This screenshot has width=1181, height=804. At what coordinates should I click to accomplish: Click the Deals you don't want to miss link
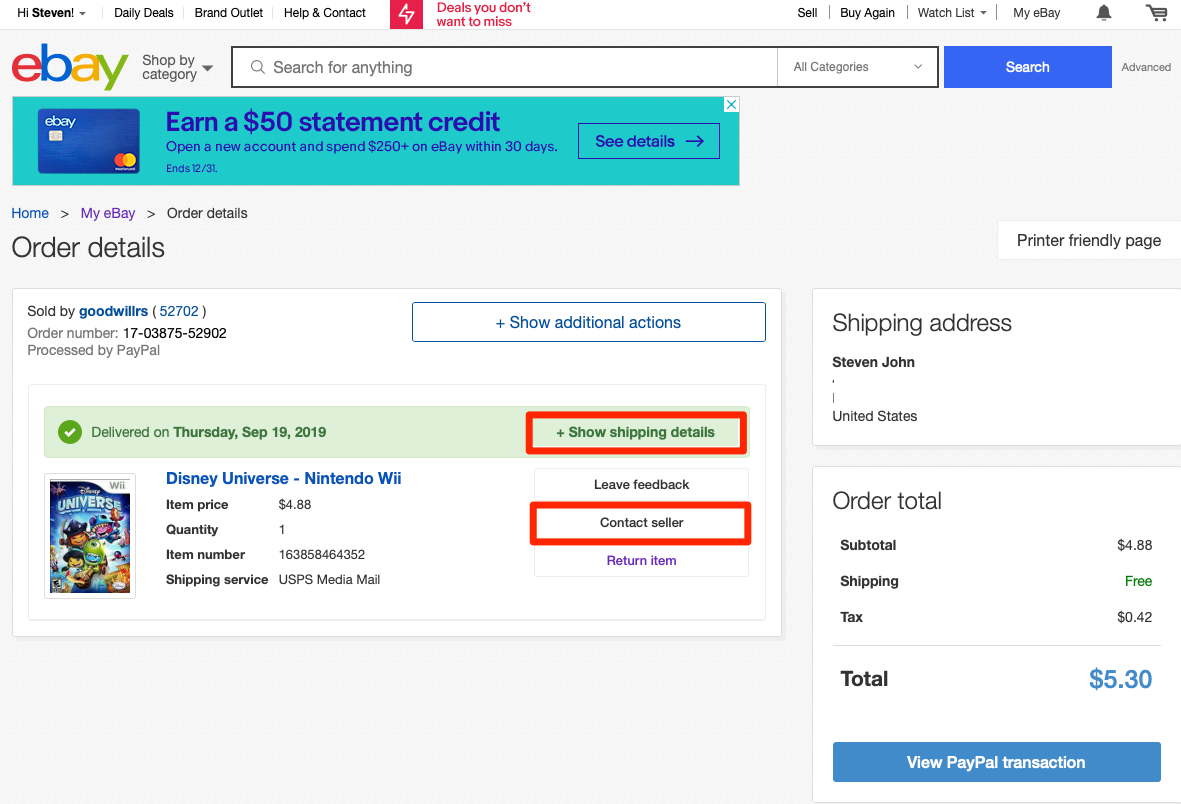[483, 14]
